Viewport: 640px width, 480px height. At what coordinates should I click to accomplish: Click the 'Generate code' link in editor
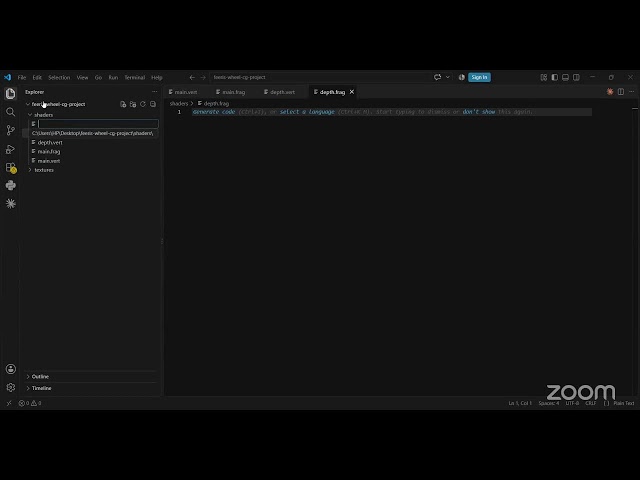pos(213,112)
